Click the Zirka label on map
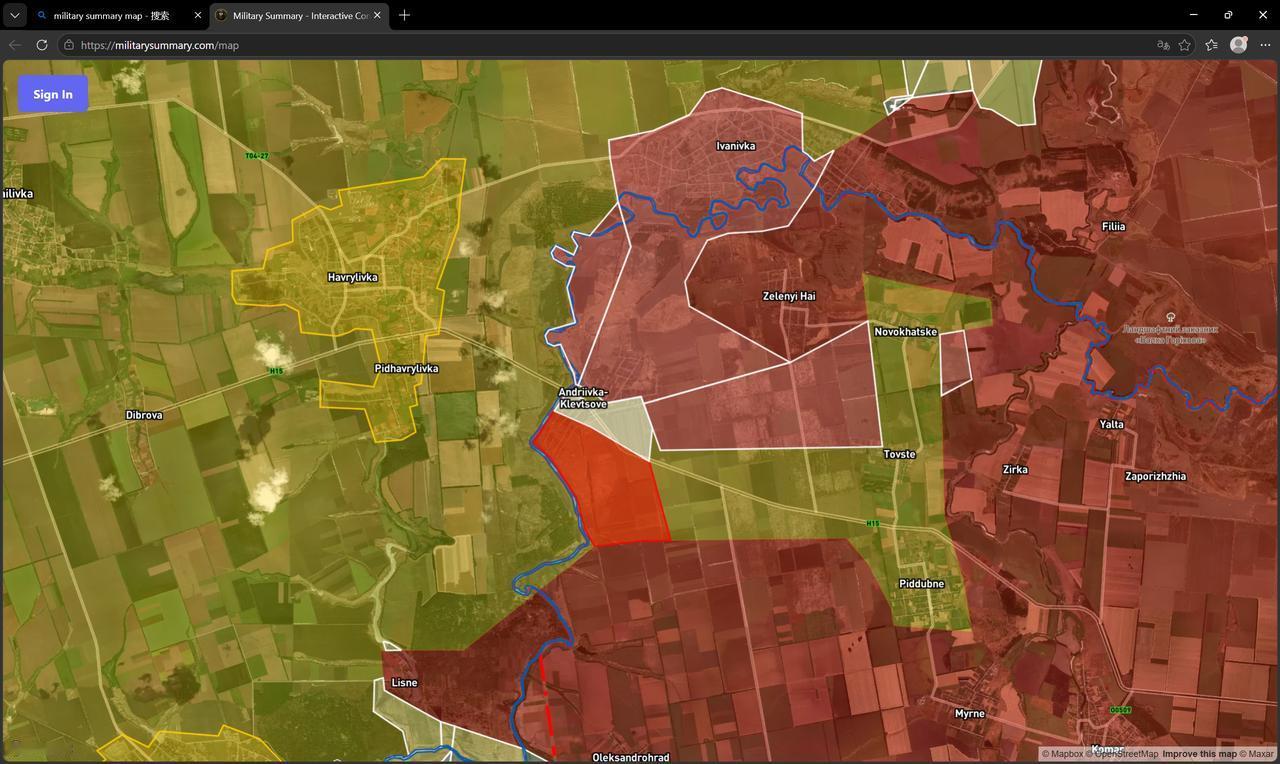1280x764 pixels. 1015,469
